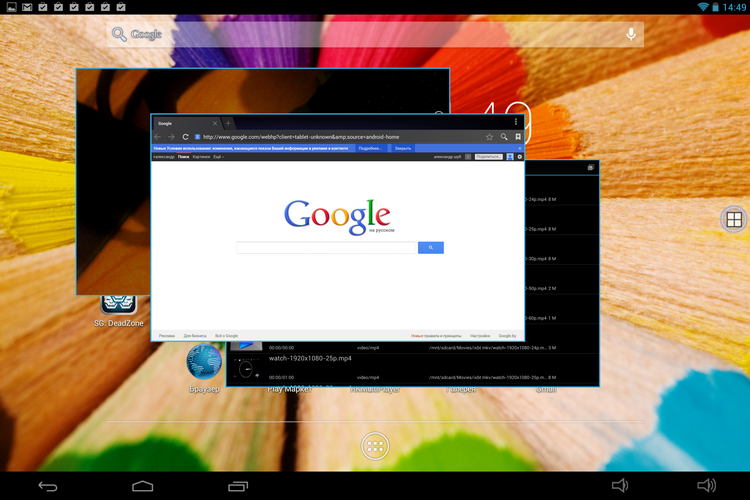750x500 pixels.
Task: Tap the blue play thumbnail in video list
Action: (x=246, y=345)
